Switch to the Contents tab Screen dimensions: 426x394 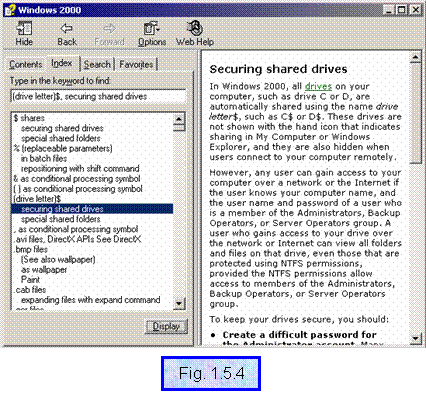click(x=26, y=64)
